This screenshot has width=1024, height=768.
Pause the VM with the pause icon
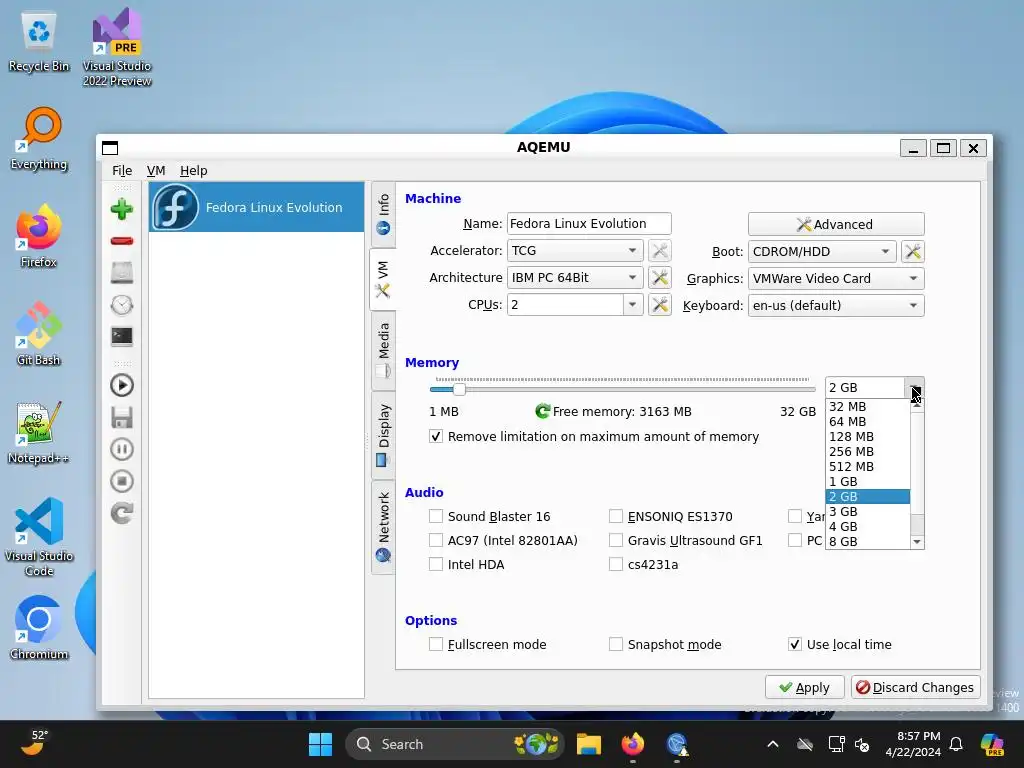click(121, 449)
